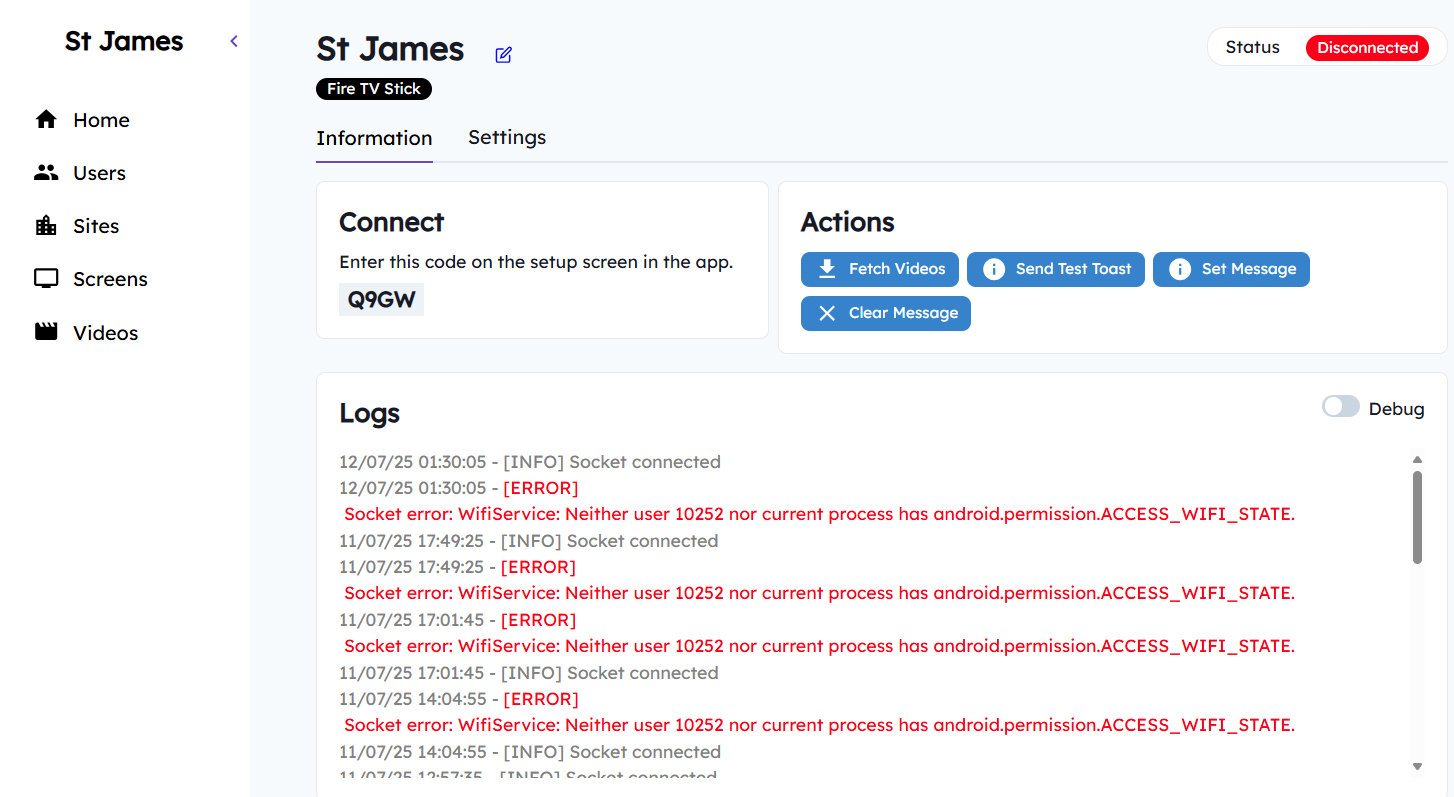Click the Home house icon in sidebar
1454x797 pixels.
(46, 120)
